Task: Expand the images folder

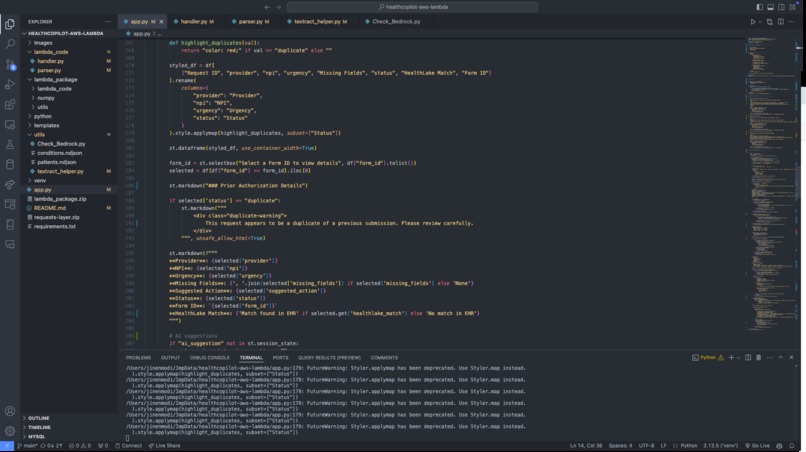Action: [43, 43]
